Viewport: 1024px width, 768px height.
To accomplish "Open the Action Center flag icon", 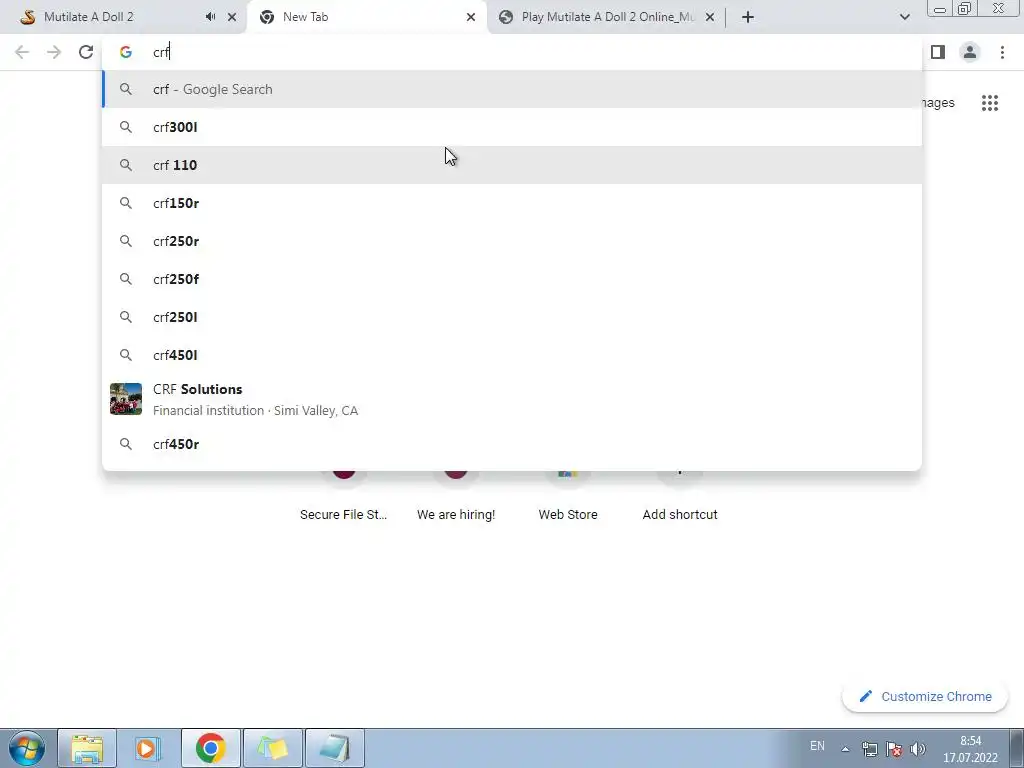I will (894, 749).
